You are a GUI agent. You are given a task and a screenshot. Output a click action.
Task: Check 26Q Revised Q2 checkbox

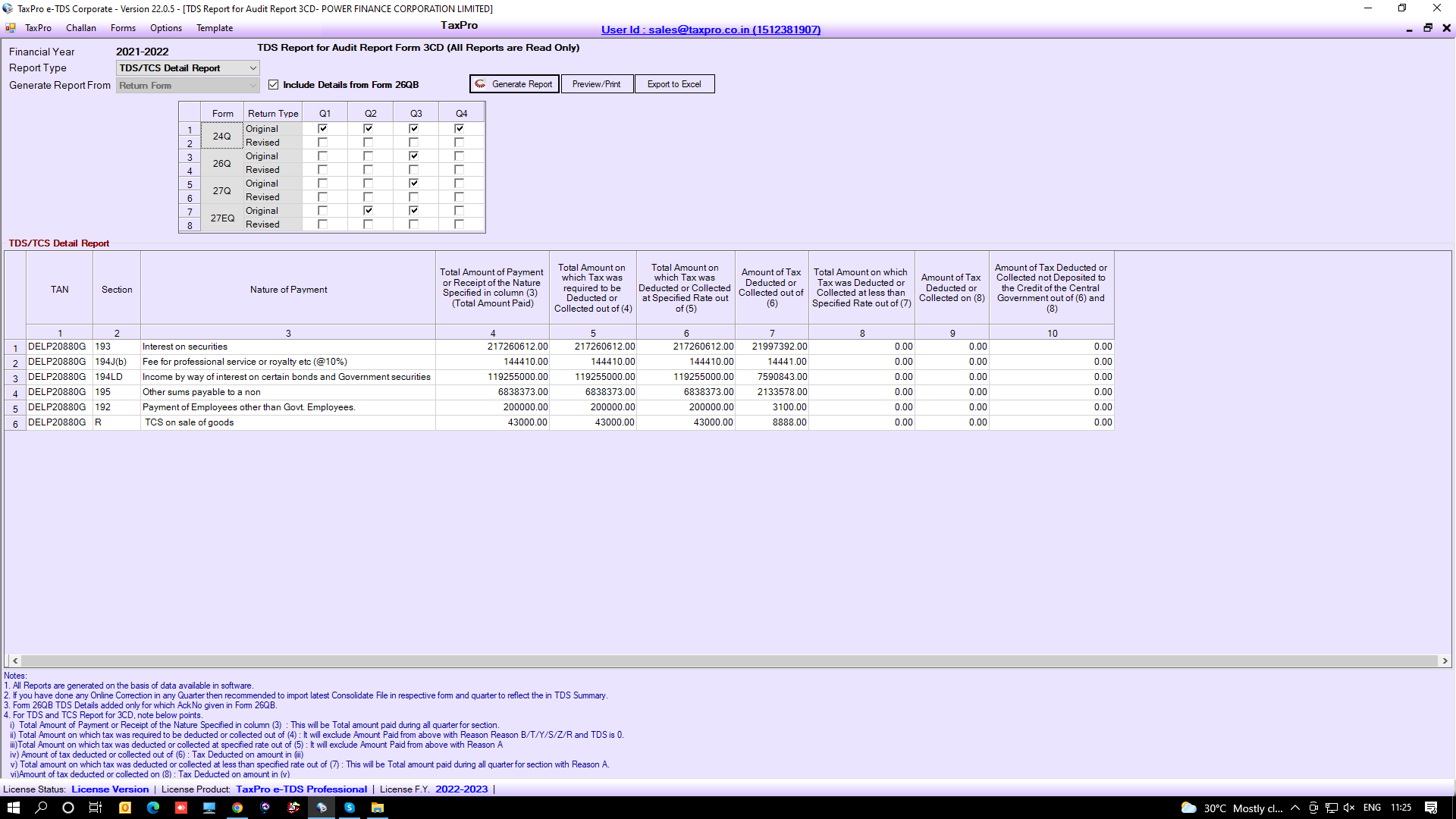(369, 170)
